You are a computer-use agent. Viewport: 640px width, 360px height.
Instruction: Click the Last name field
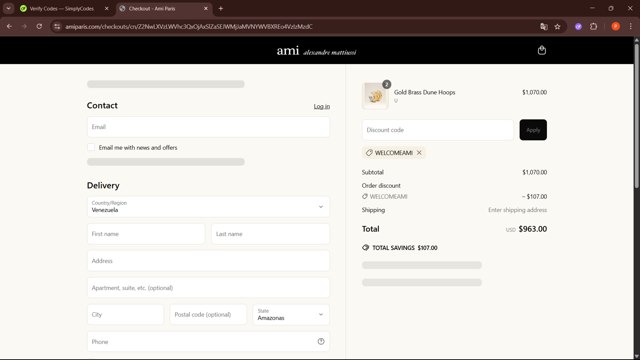(x=270, y=234)
